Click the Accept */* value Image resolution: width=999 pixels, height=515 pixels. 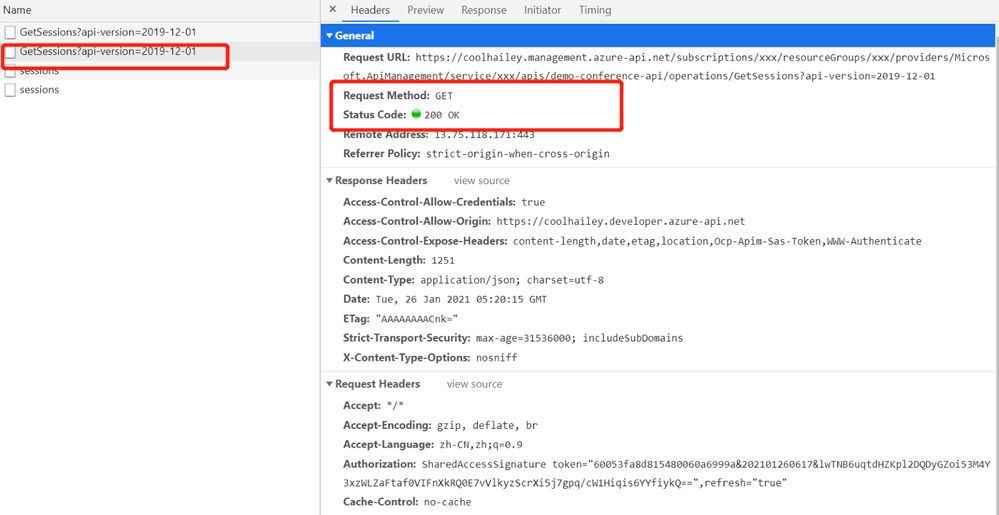coord(396,405)
